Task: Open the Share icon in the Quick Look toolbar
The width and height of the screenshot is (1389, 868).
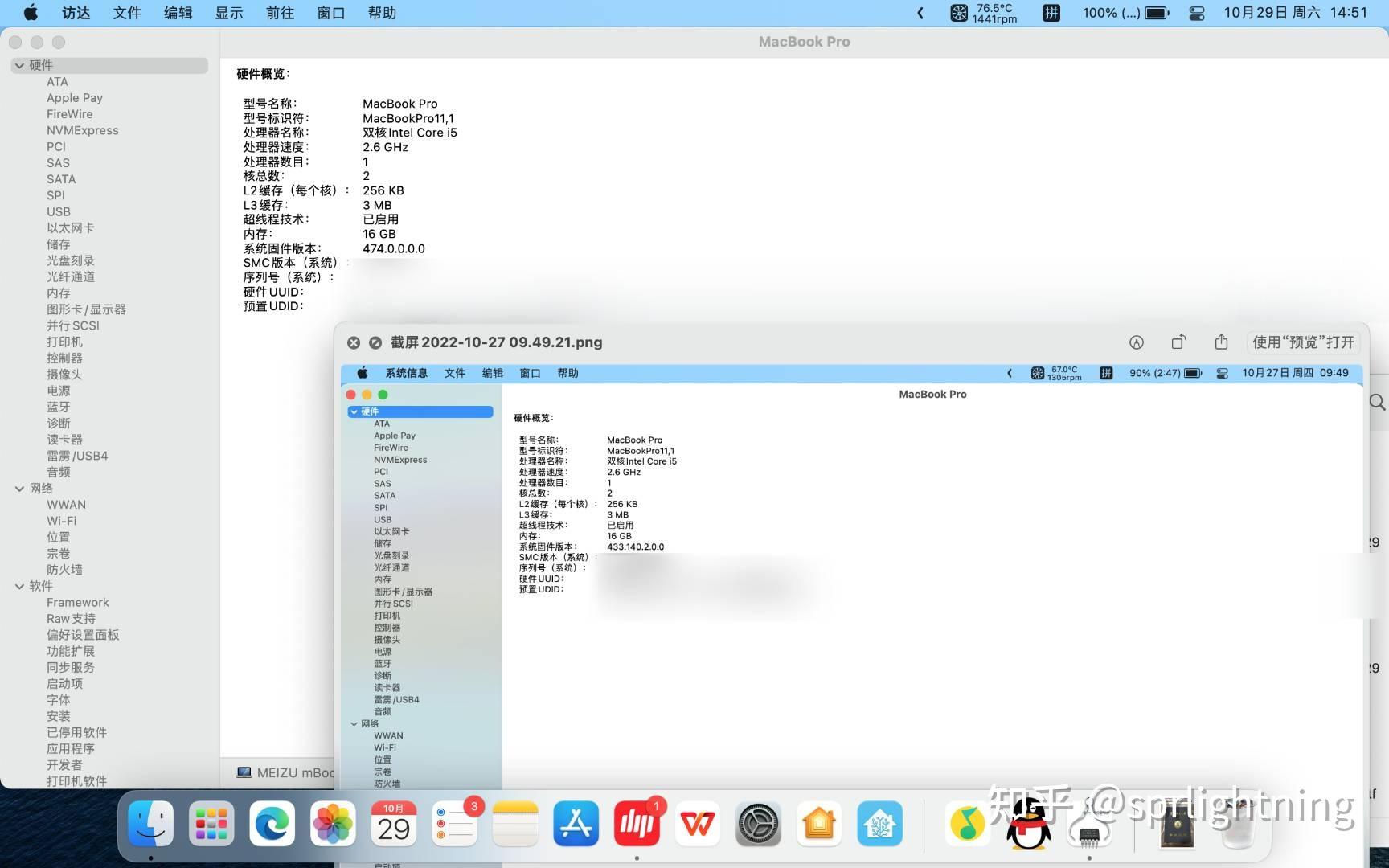Action: coord(1221,342)
